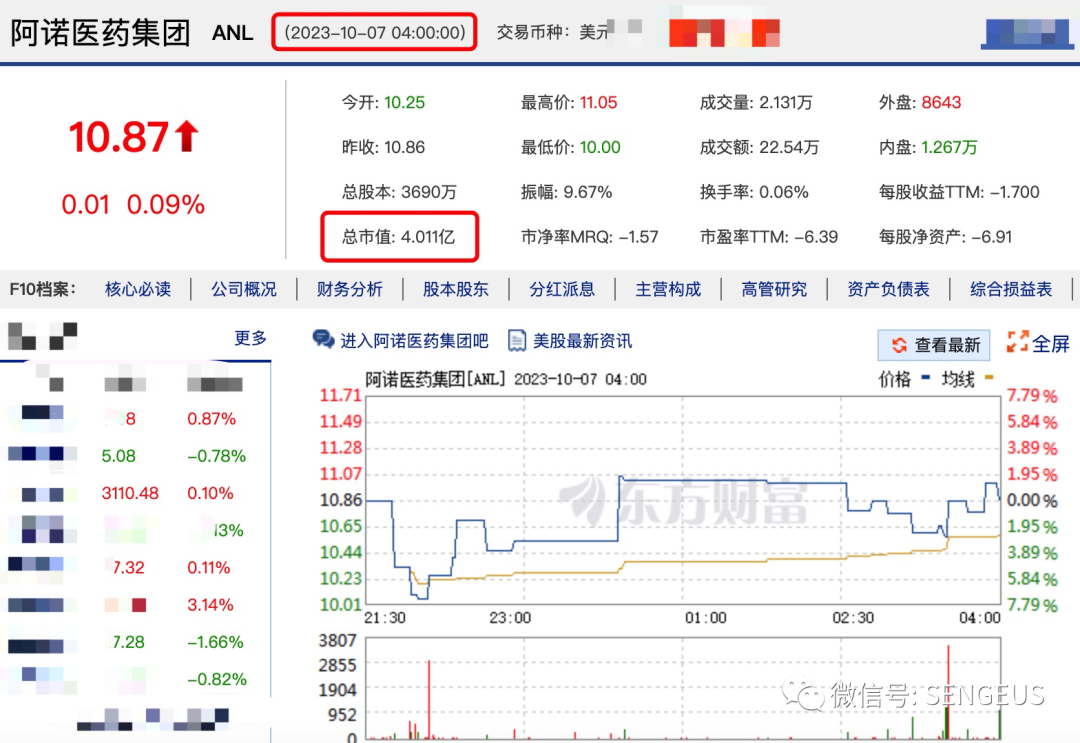Screen dimensions: 1080x743
Task: Open the 综合损益表 tab
Action: coord(1011,289)
